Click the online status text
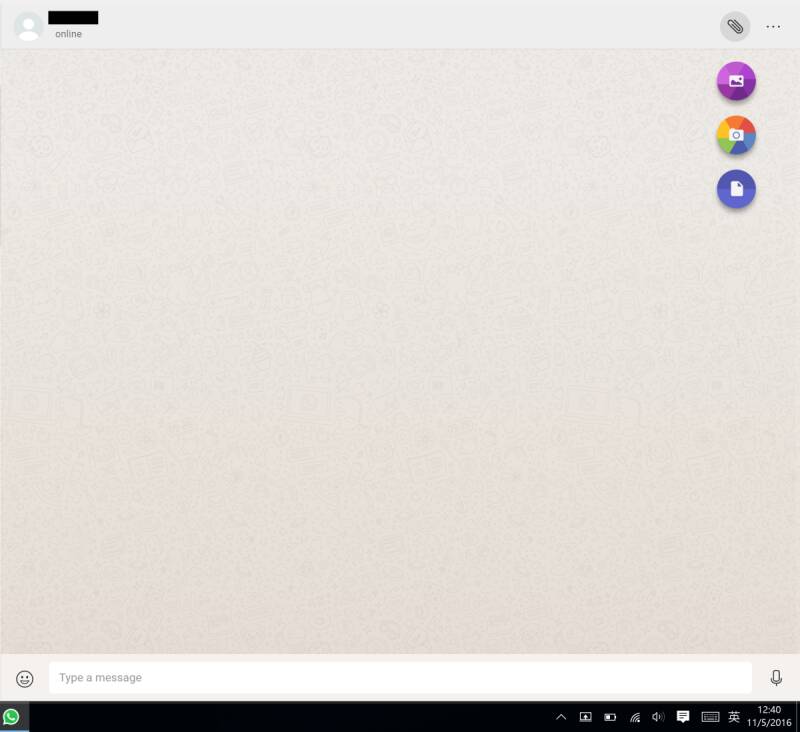 (x=68, y=34)
